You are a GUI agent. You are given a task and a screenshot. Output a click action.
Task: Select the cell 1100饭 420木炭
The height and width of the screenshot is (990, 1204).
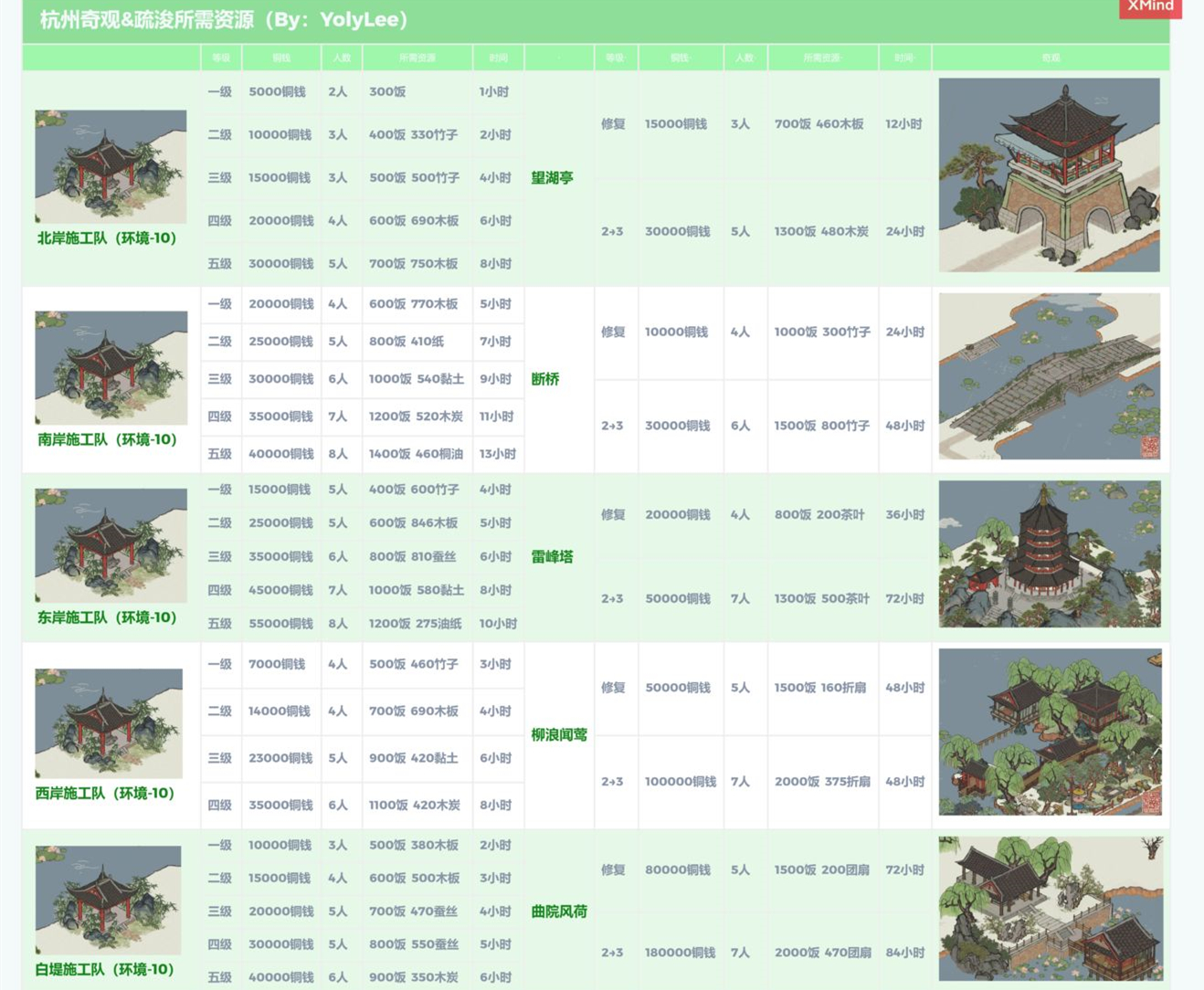tap(415, 805)
